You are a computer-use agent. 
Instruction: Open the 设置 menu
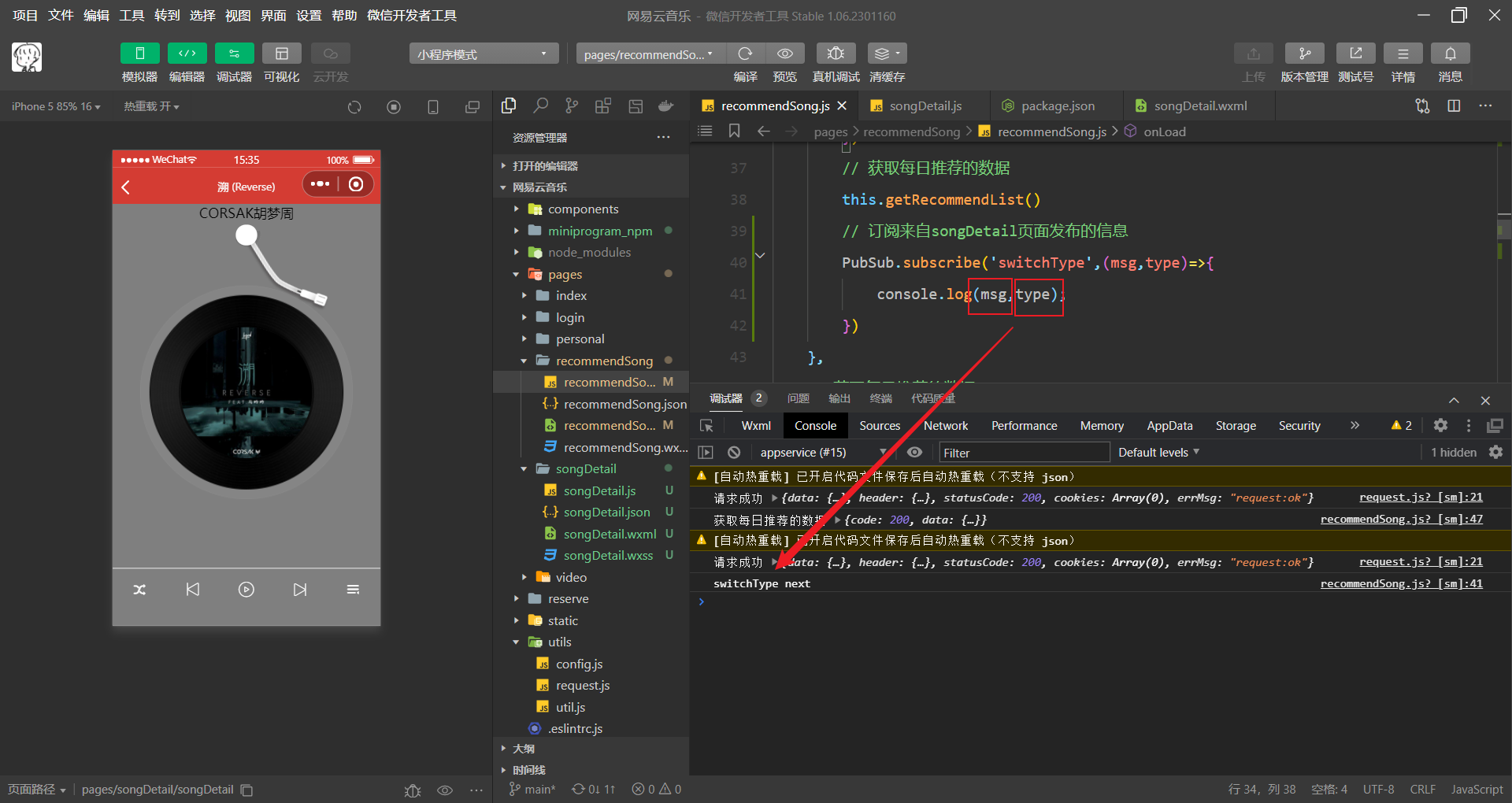click(309, 16)
